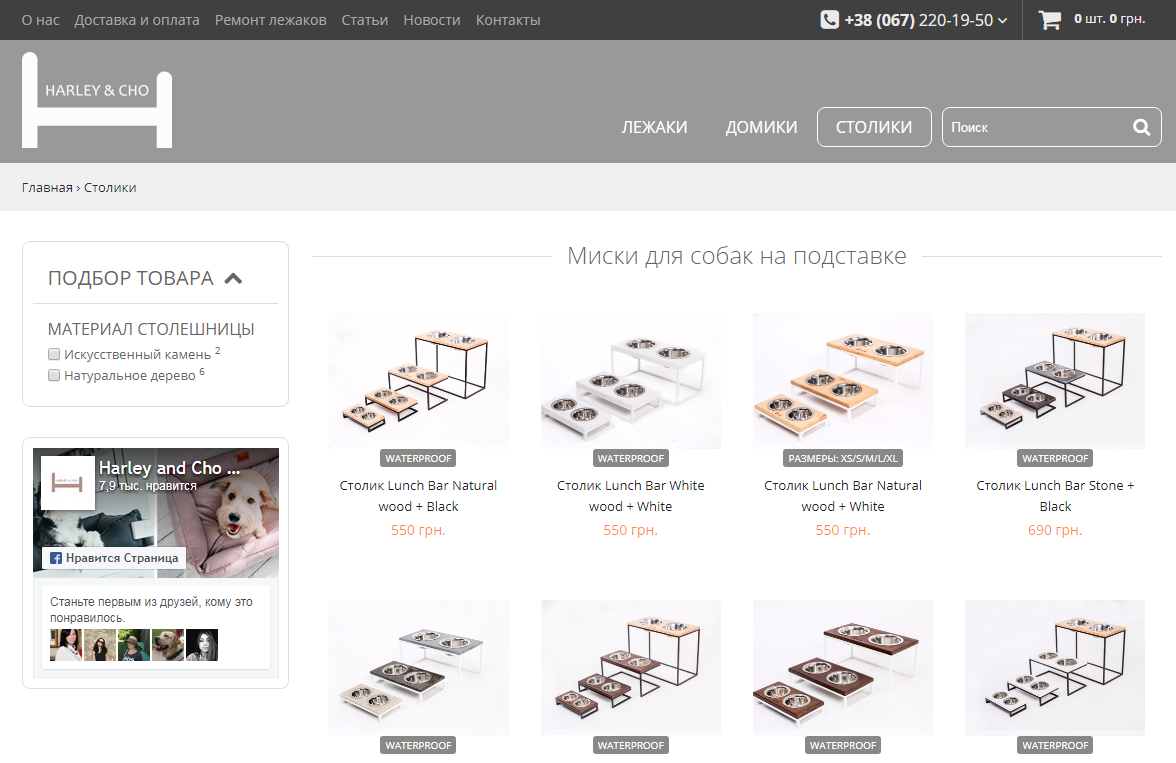This screenshot has height=763, width=1176.
Task: Check the Натуральное дерево filter checkbox
Action: pos(54,375)
